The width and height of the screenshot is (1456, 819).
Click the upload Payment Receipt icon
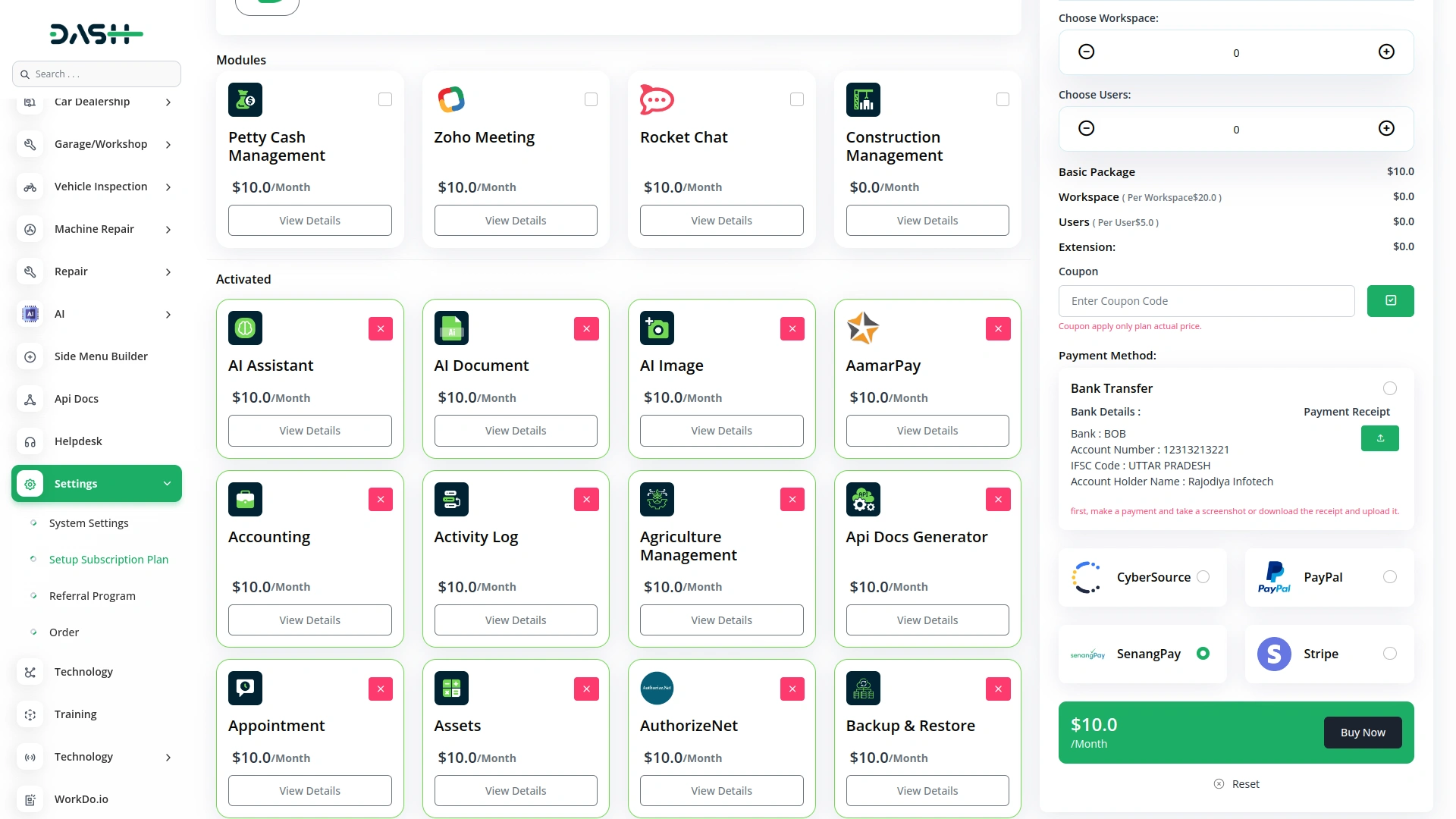point(1379,438)
